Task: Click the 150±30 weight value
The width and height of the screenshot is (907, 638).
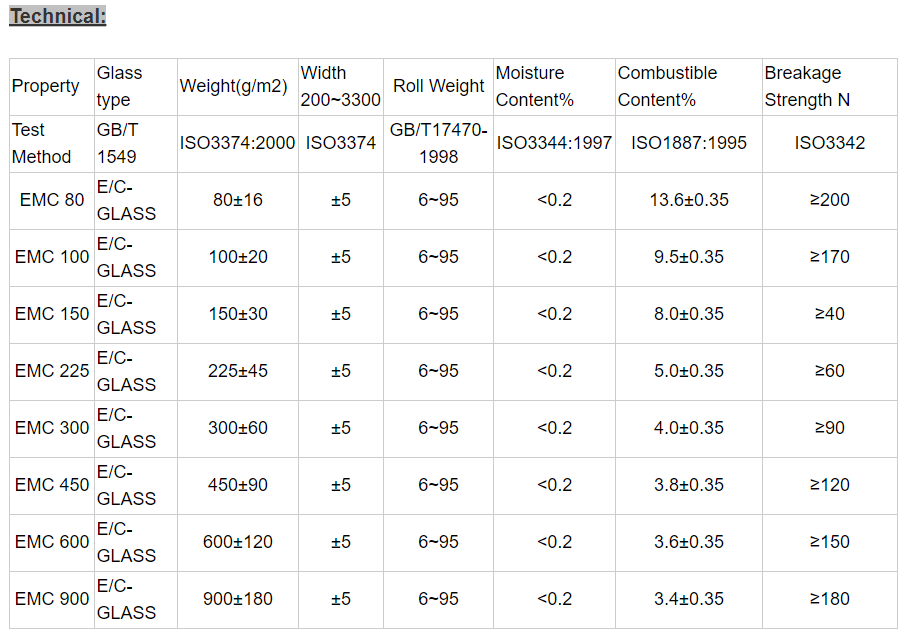Action: click(x=238, y=314)
